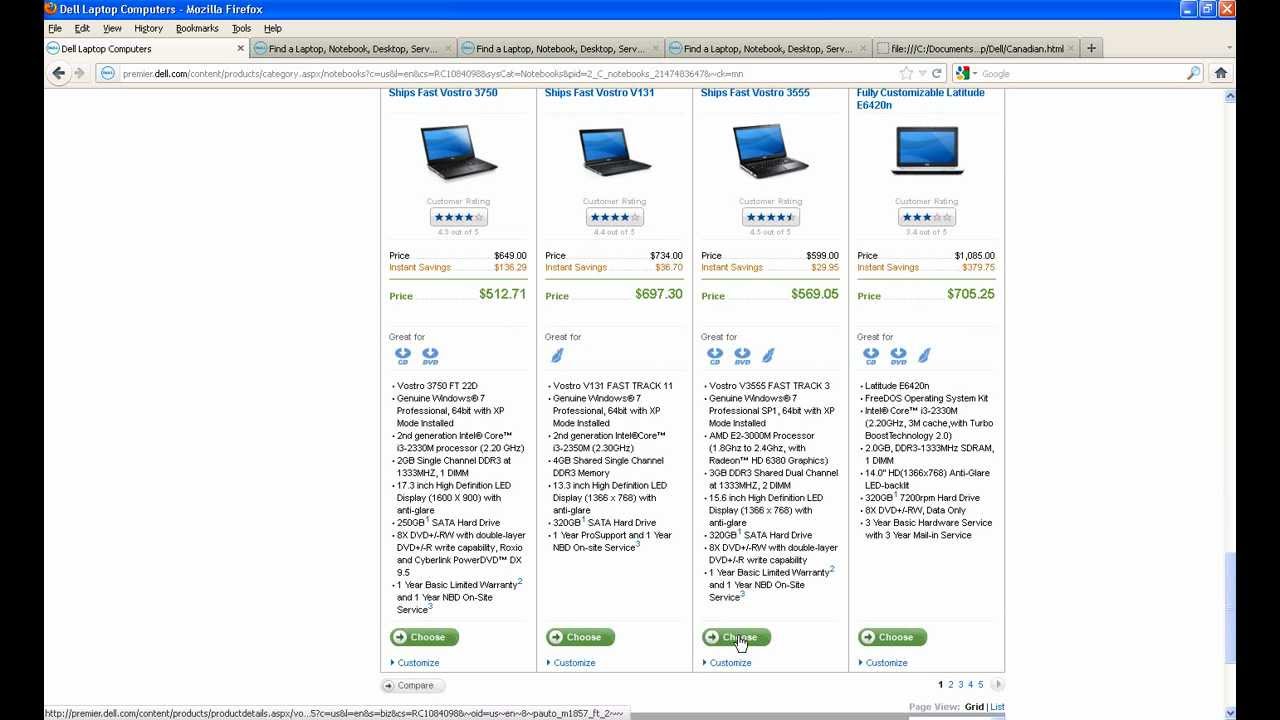The width and height of the screenshot is (1280, 720).
Task: Open the Help menu
Action: (273, 28)
